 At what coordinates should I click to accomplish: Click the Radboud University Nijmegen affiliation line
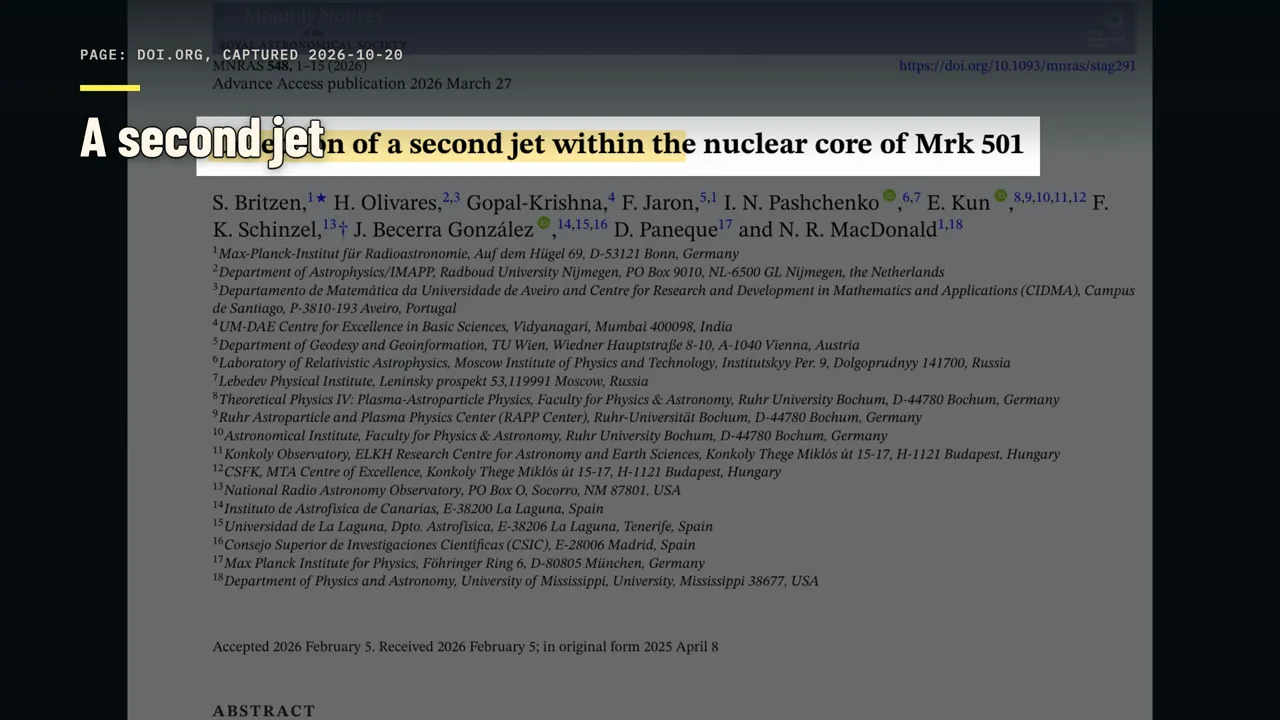click(x=578, y=272)
